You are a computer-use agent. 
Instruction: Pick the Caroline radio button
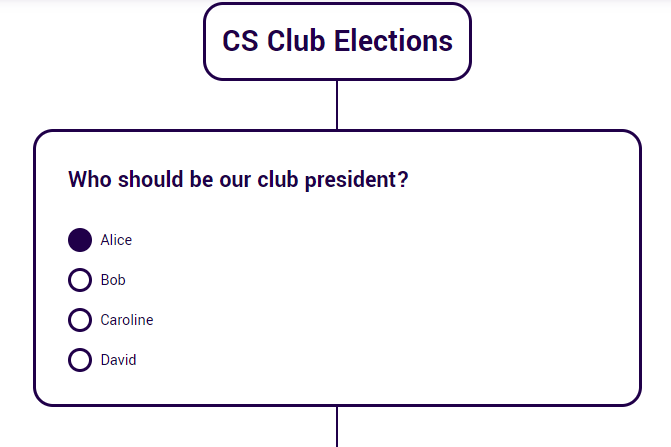[x=80, y=320]
